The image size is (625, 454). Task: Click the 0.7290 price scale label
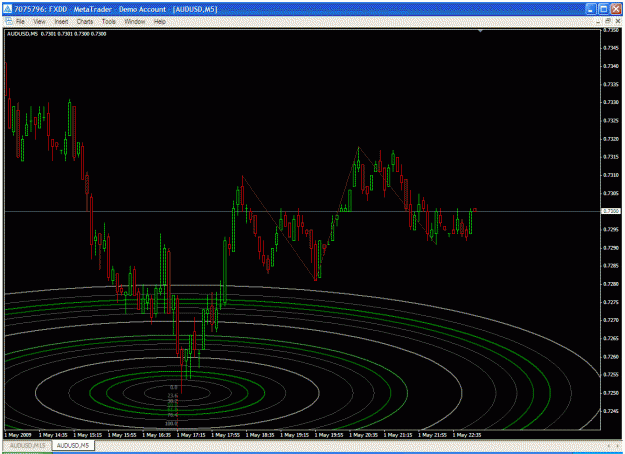click(x=611, y=248)
